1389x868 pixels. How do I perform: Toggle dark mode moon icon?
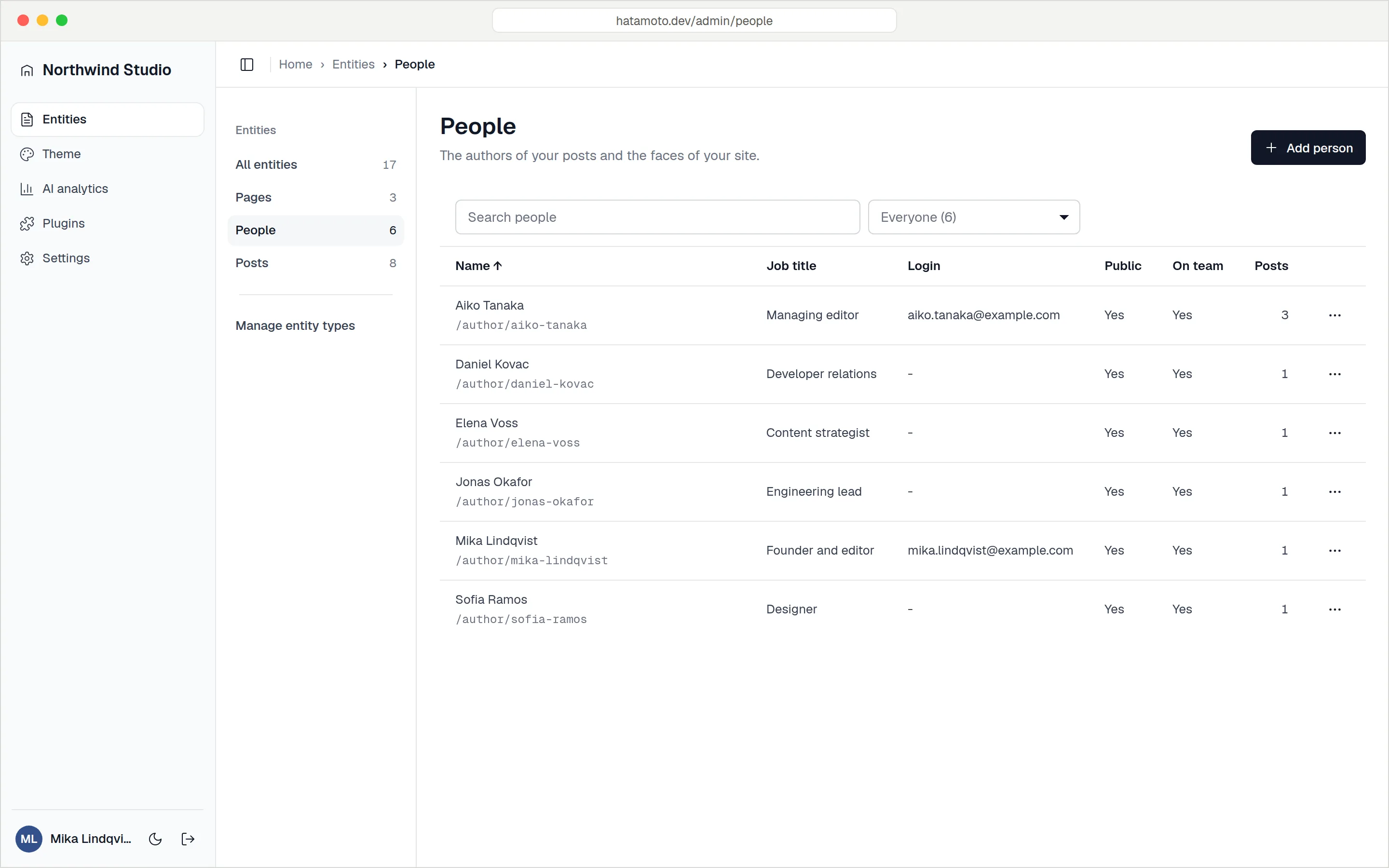(x=155, y=839)
